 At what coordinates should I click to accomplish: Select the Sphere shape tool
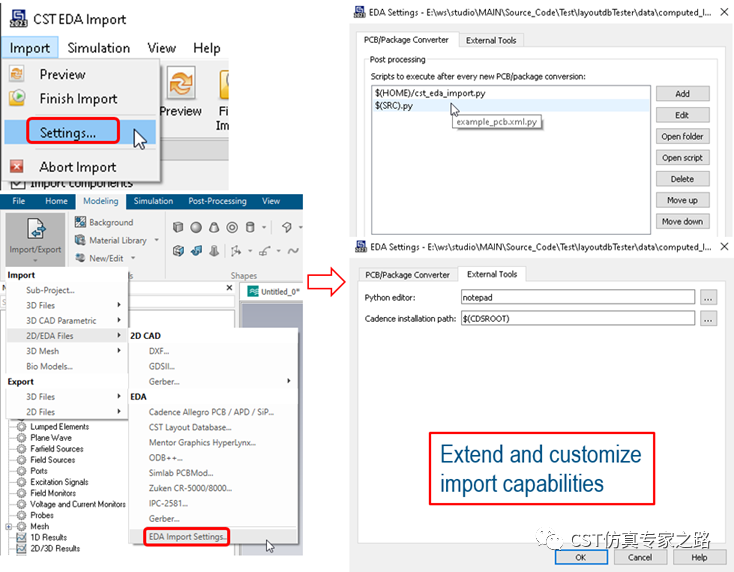pos(196,227)
